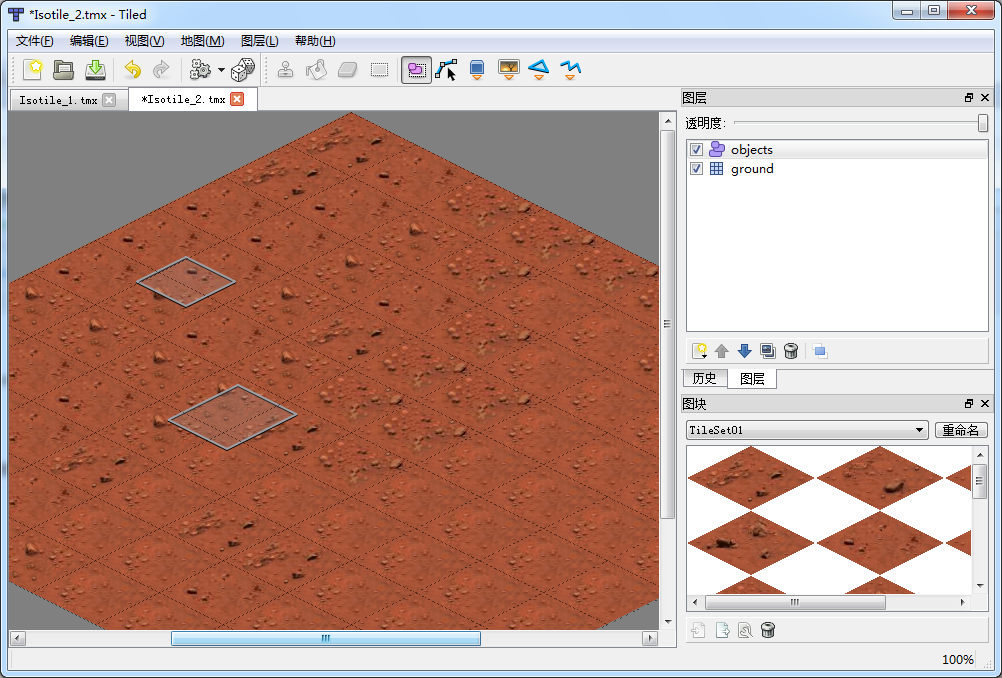Screen dimensions: 1002x678
Task: Select the Stamp Brush tool
Action: click(x=286, y=69)
